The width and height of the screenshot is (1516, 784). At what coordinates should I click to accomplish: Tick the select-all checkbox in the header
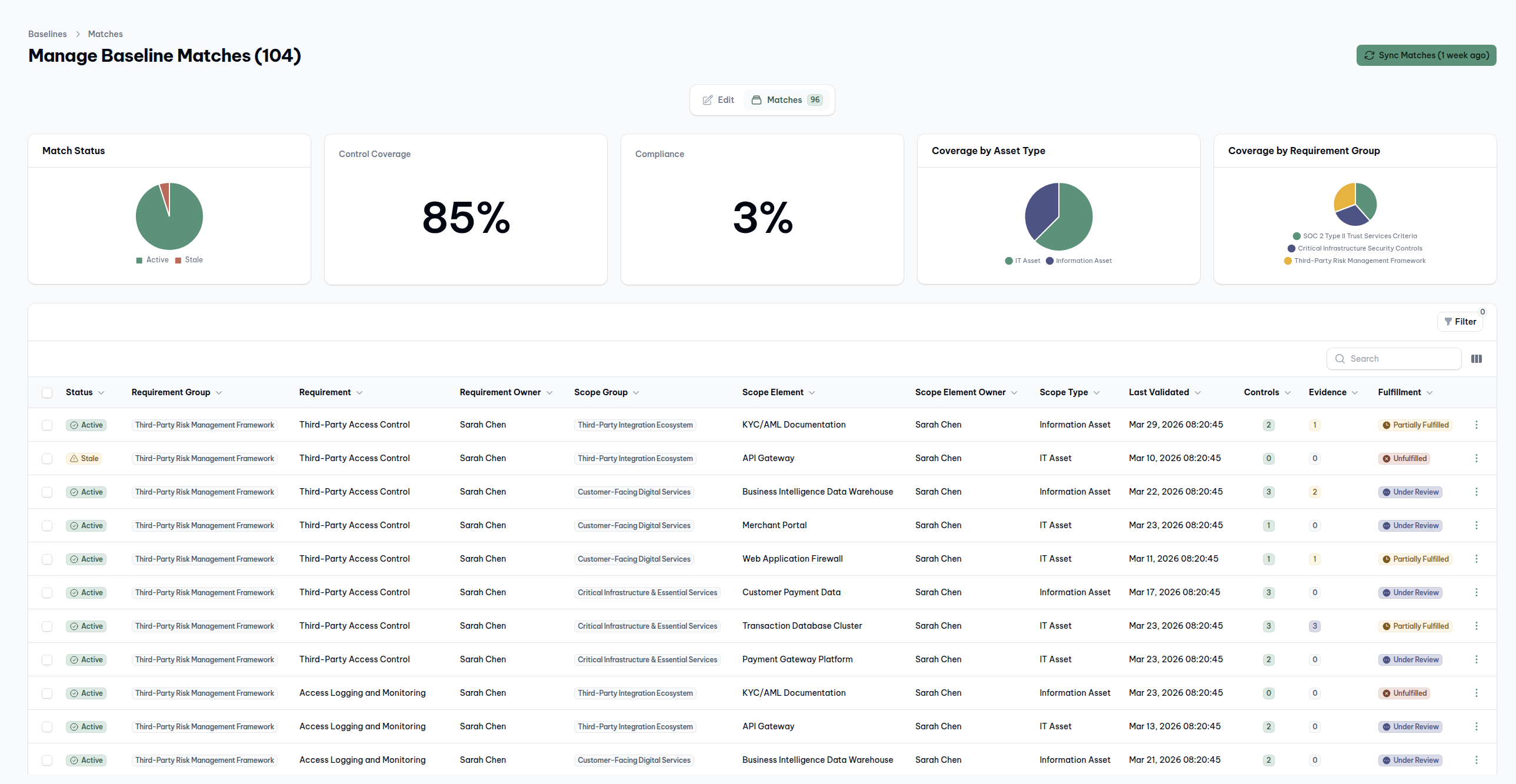47,393
